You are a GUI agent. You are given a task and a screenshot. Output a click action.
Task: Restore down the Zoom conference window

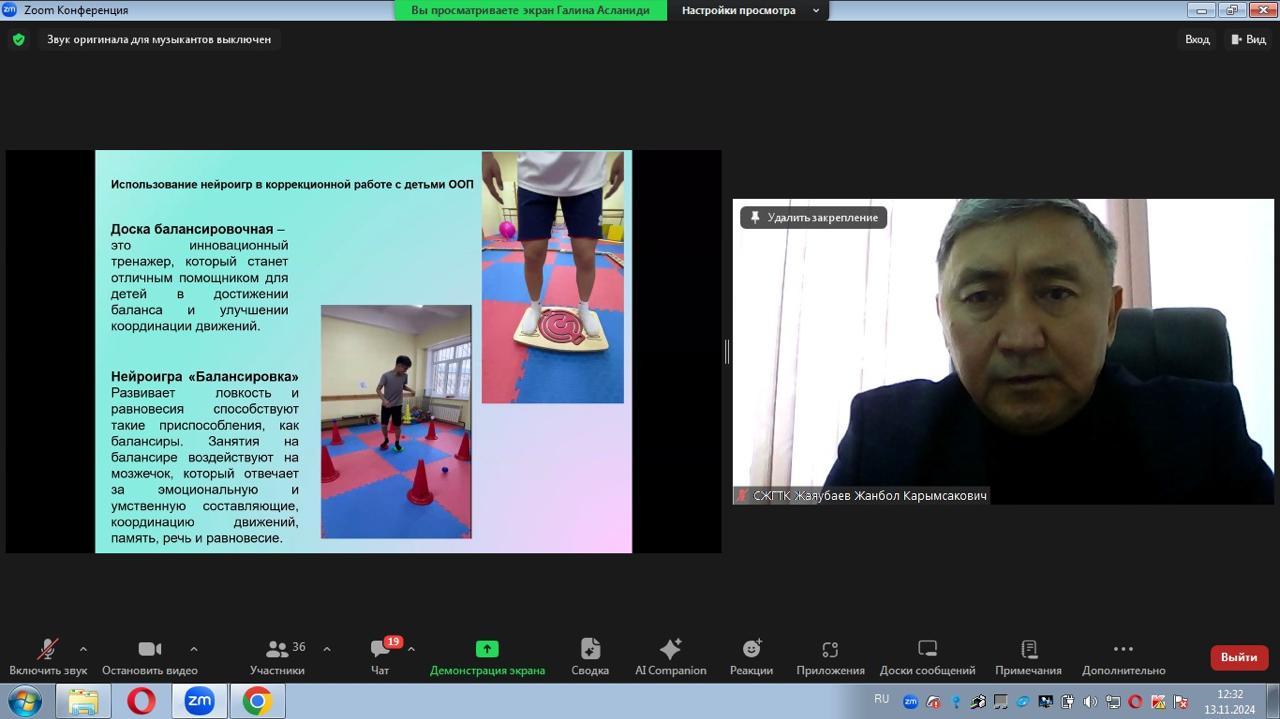point(1231,10)
